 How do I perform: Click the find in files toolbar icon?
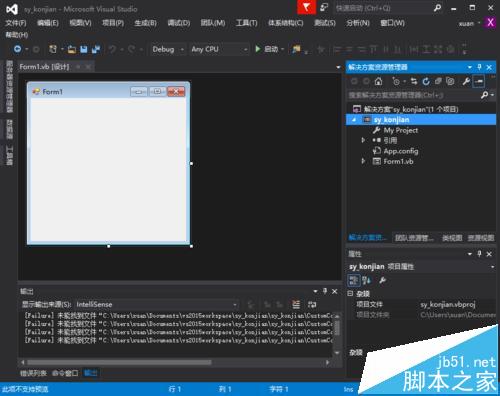pos(296,49)
